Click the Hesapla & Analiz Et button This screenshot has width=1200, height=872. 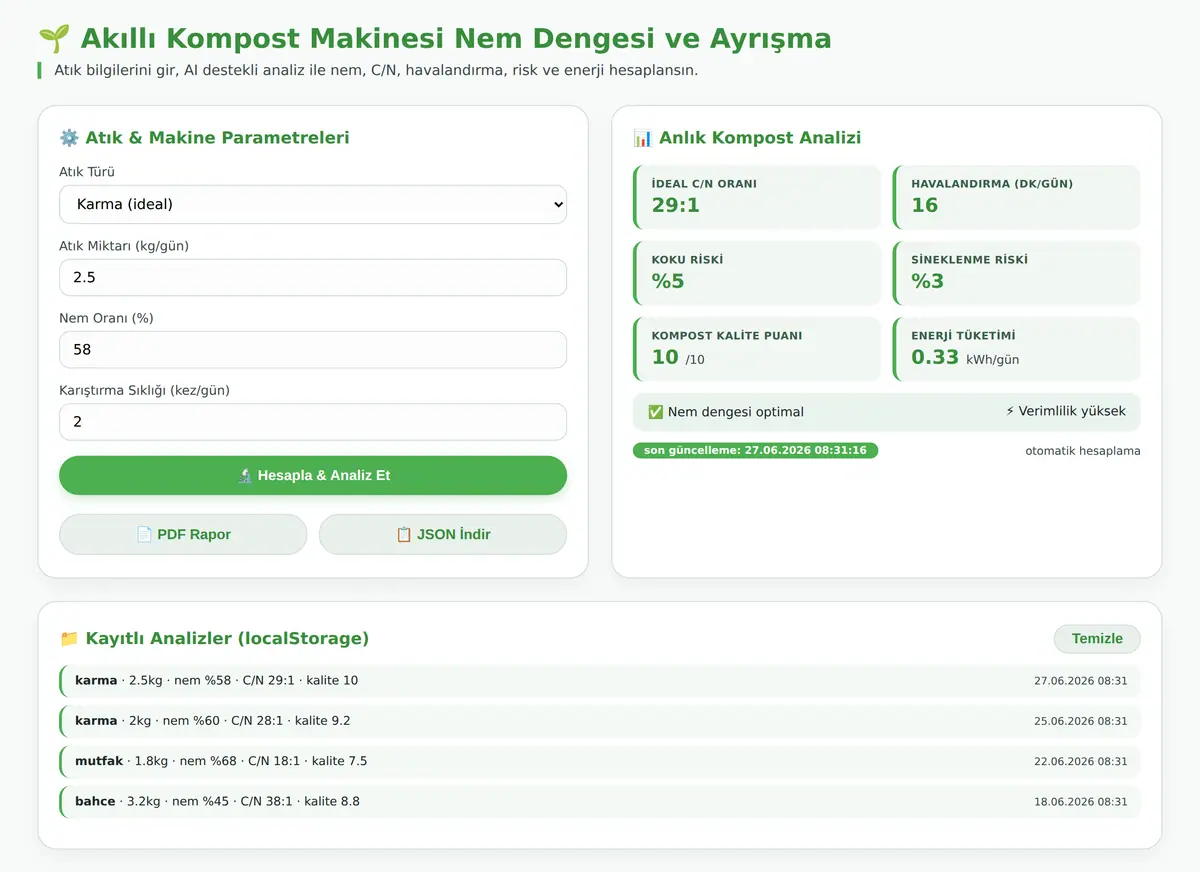click(313, 475)
